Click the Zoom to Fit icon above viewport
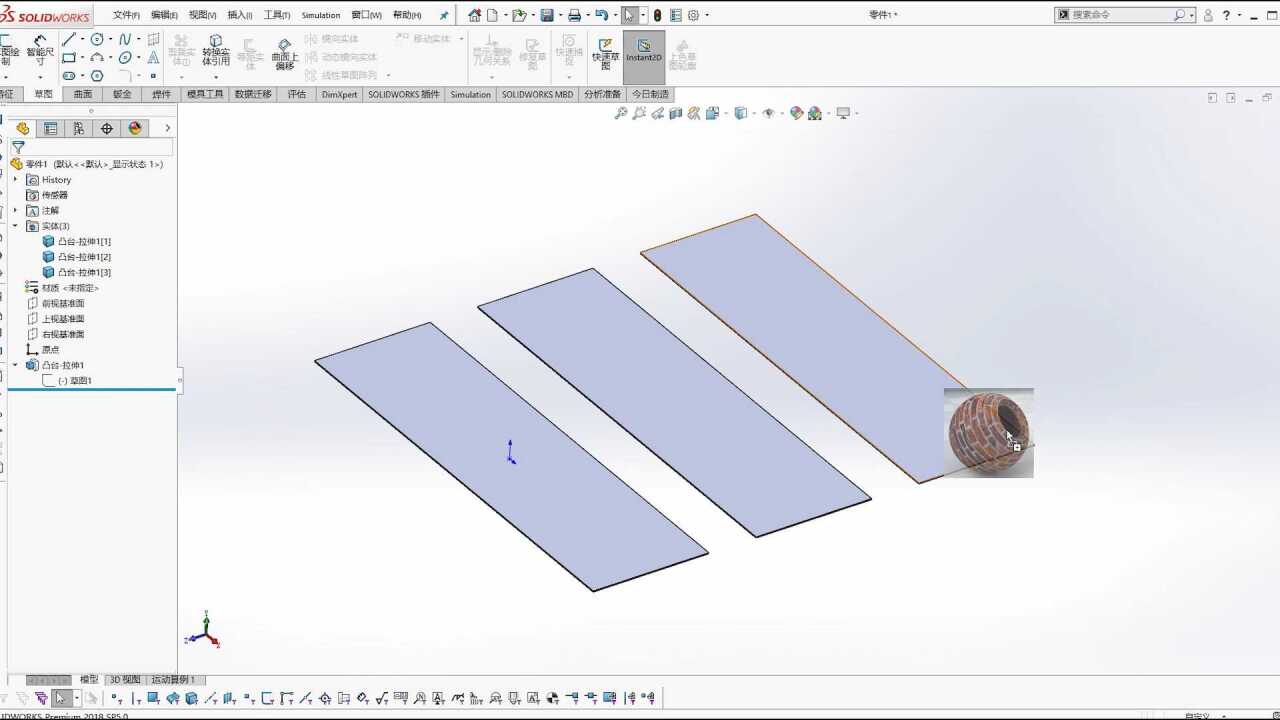The image size is (1280, 720). [x=622, y=113]
